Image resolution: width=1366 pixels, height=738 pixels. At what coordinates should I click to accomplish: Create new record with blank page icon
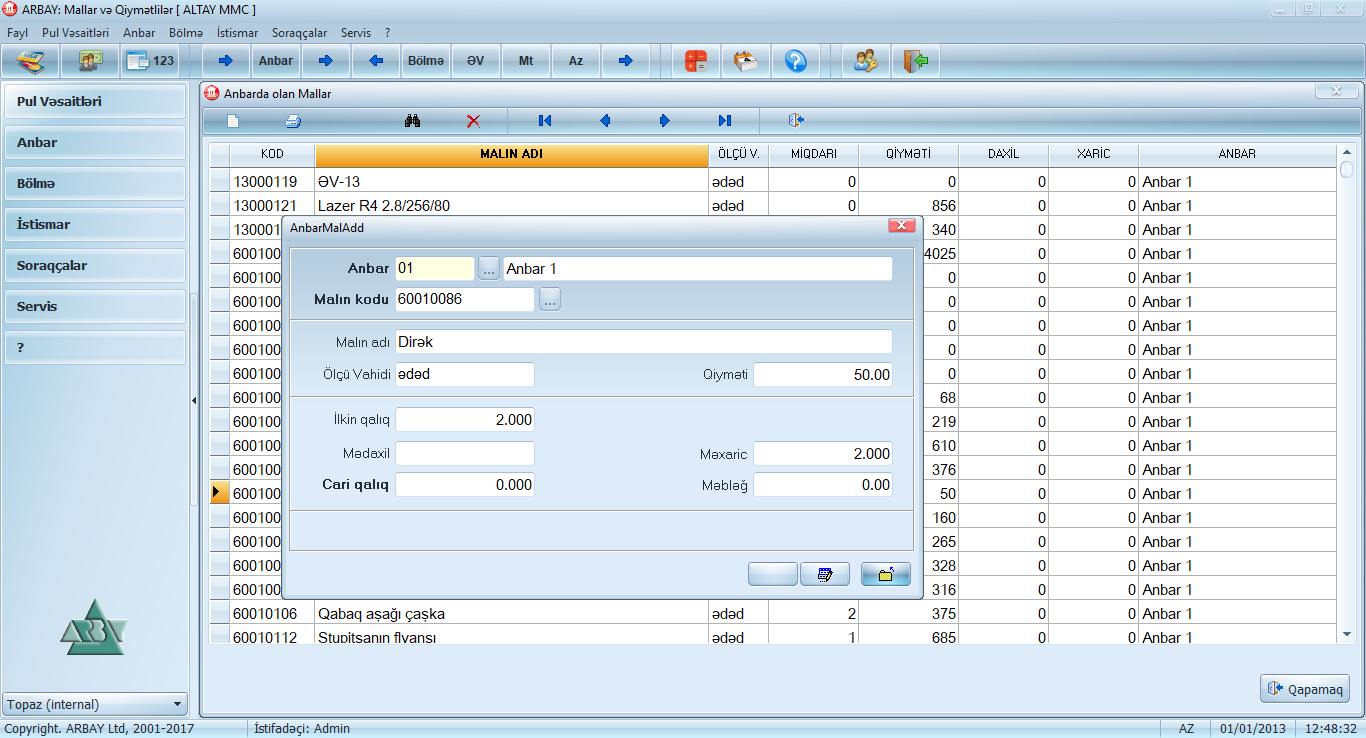point(233,121)
